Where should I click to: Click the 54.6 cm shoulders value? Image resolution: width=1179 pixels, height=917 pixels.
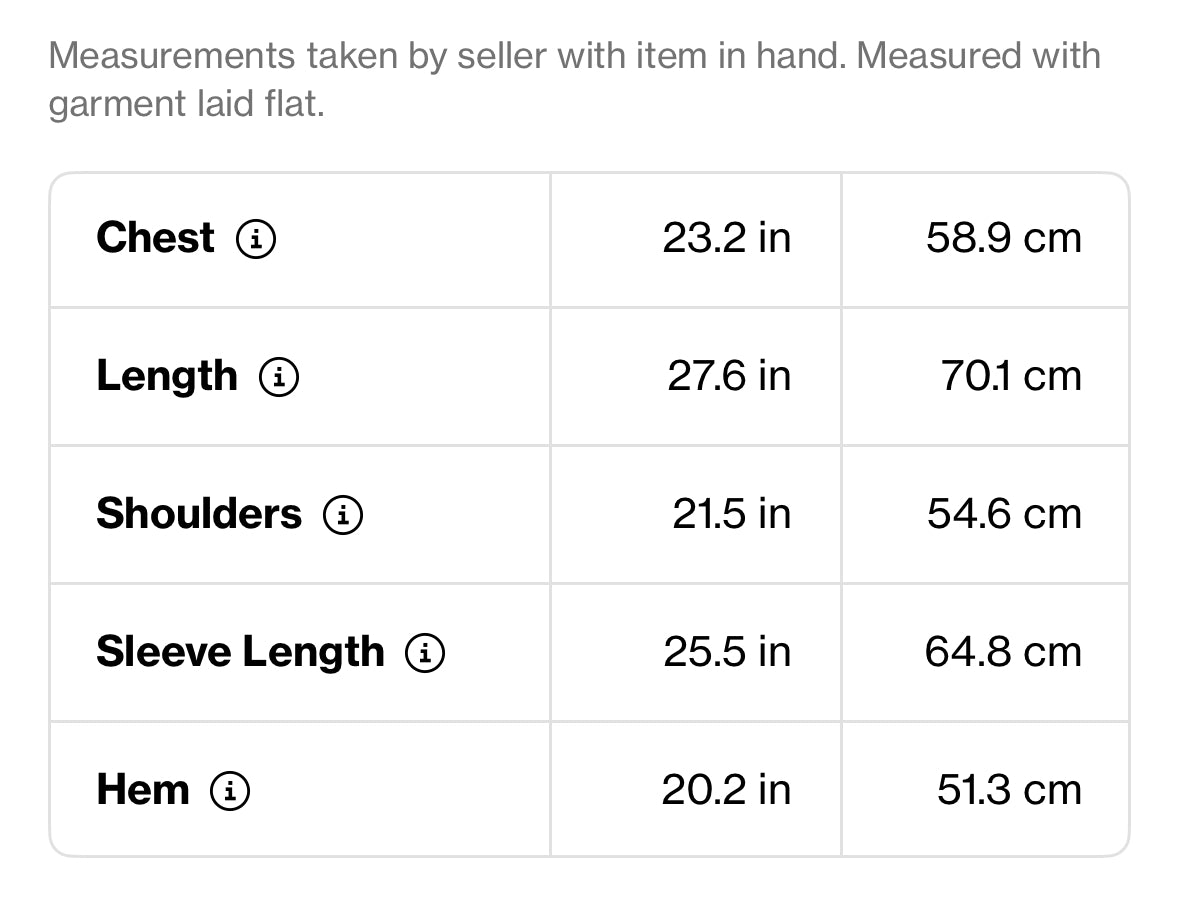pos(1005,514)
